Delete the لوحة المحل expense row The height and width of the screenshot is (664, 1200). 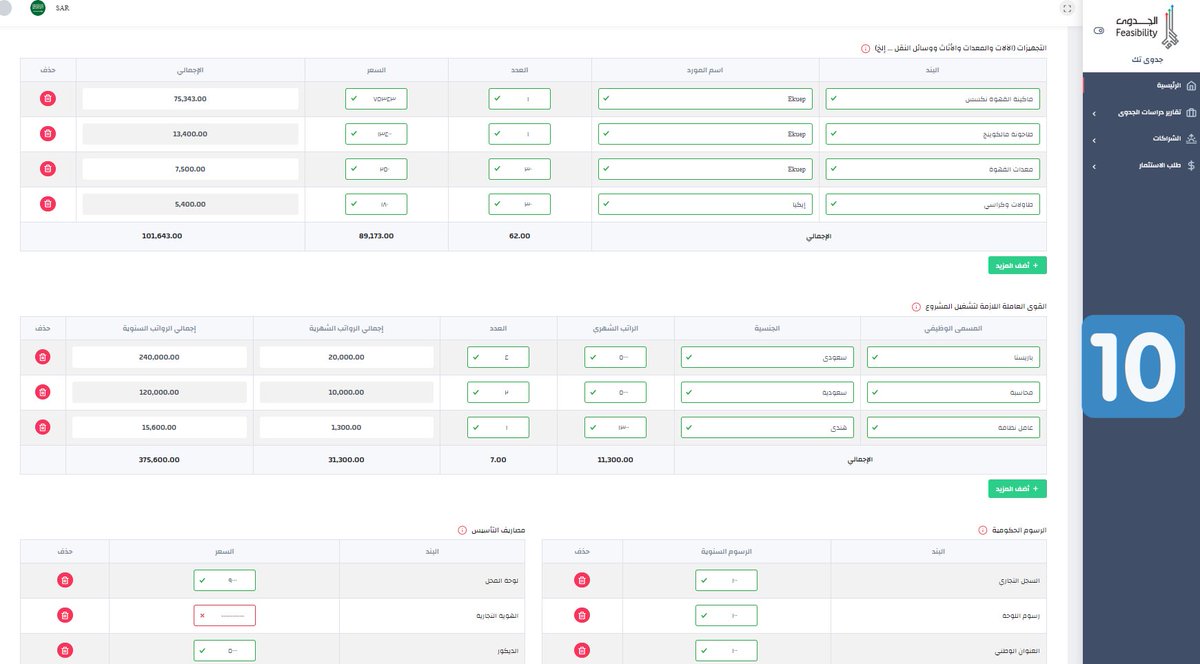(x=65, y=580)
